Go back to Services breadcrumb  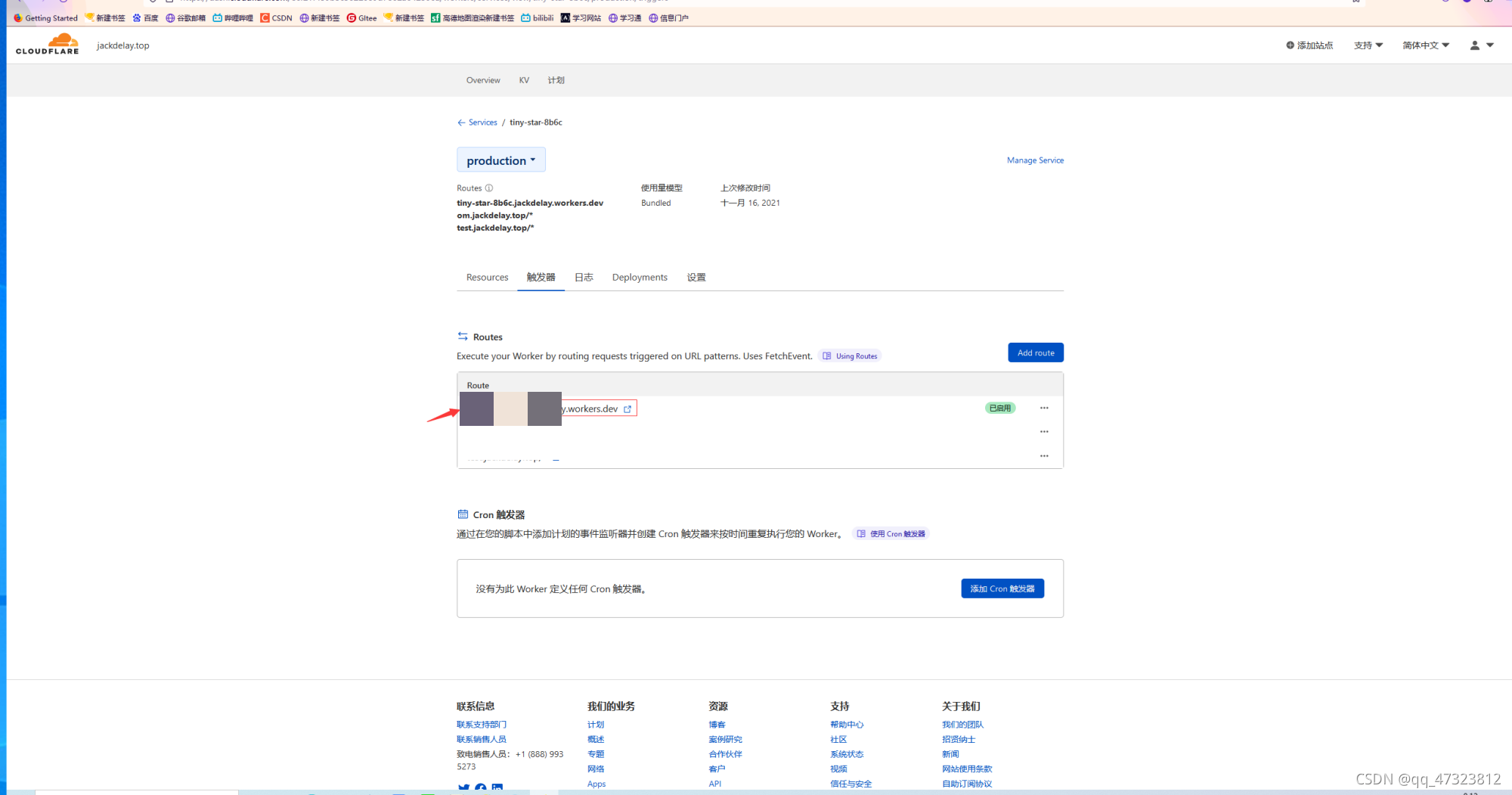(482, 123)
